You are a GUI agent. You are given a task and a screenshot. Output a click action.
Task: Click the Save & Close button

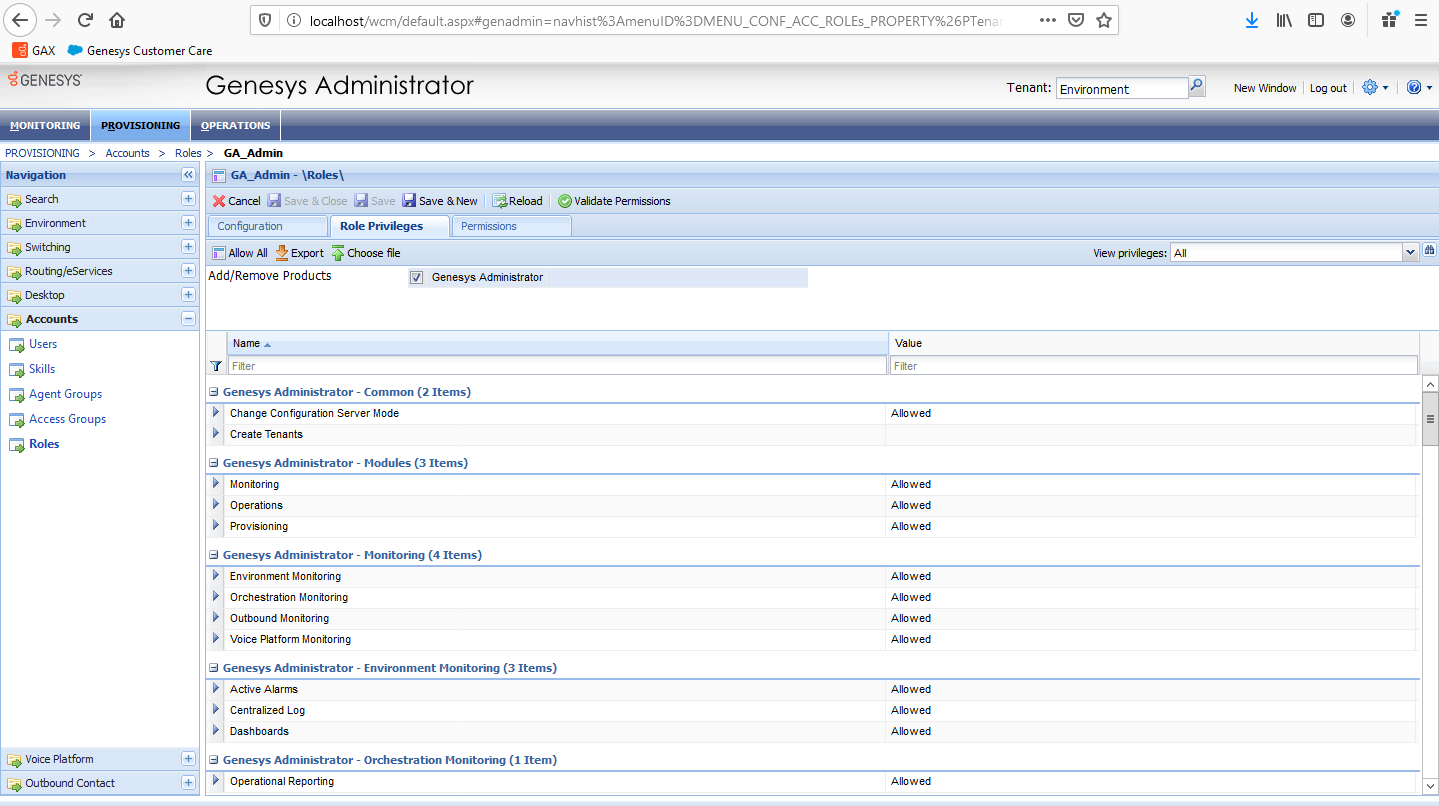[x=307, y=200]
